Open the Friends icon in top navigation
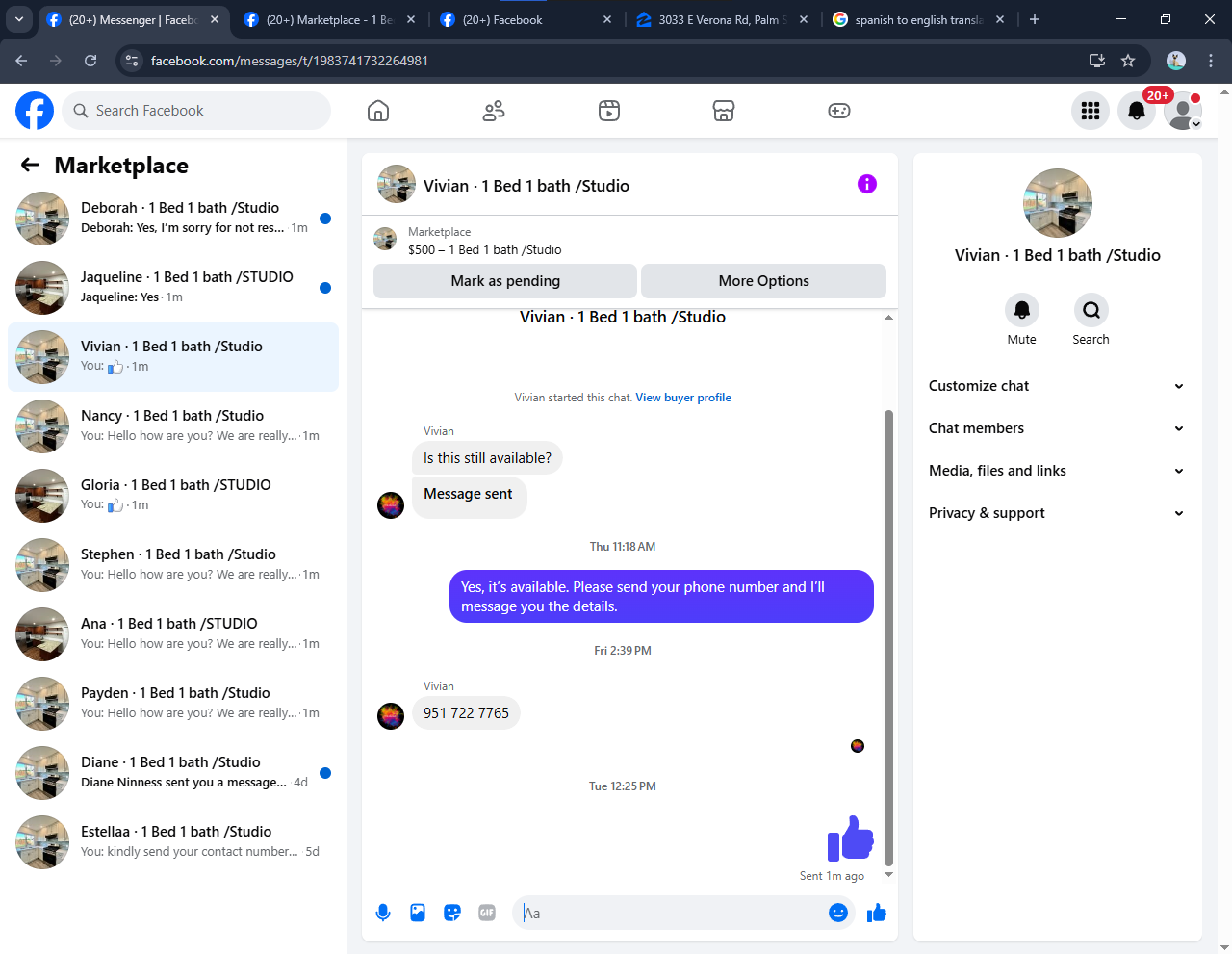 (x=494, y=111)
